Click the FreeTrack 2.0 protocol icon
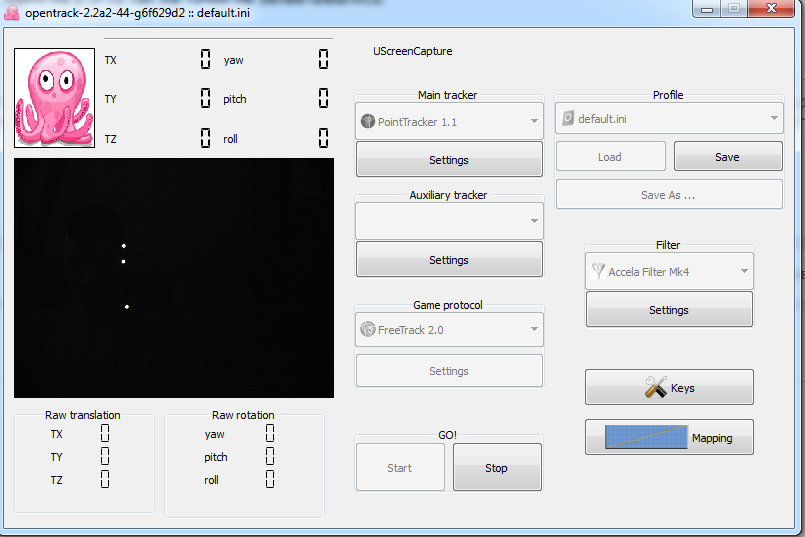805x537 pixels. (x=368, y=330)
